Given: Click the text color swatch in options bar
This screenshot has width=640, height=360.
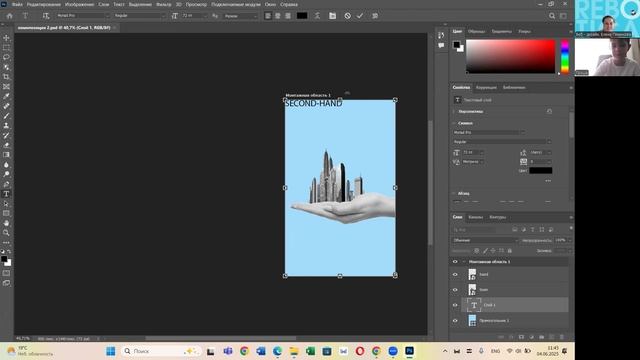Looking at the screenshot, I should click(x=302, y=16).
